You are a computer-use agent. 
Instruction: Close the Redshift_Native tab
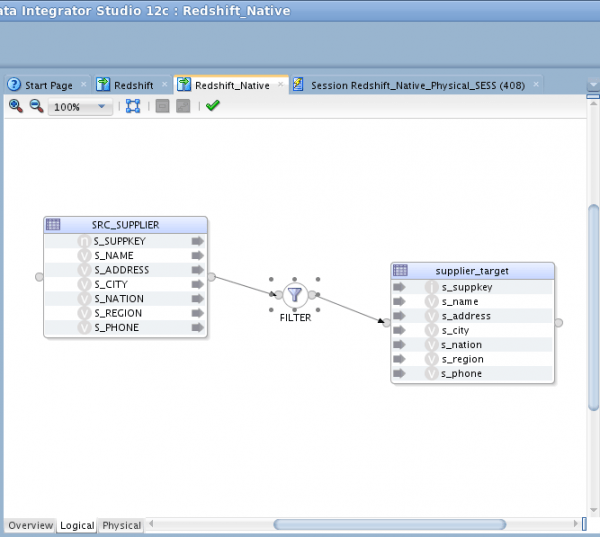pos(279,86)
